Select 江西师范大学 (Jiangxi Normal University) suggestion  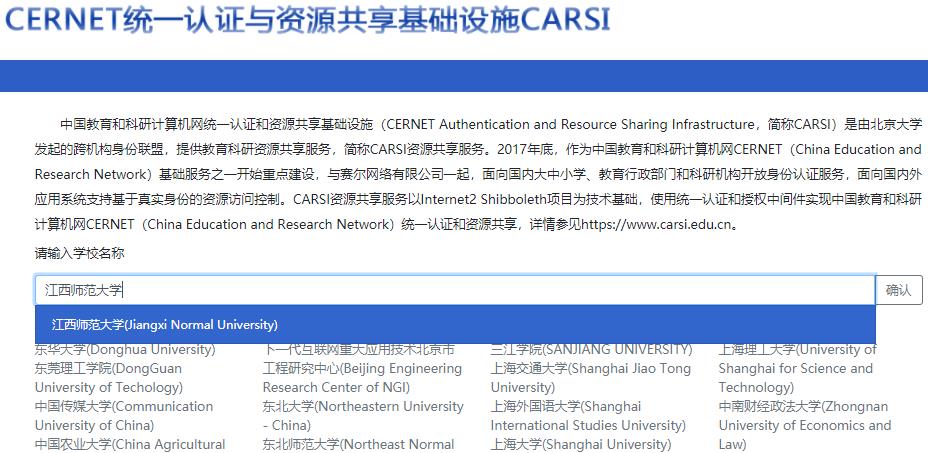pos(455,325)
